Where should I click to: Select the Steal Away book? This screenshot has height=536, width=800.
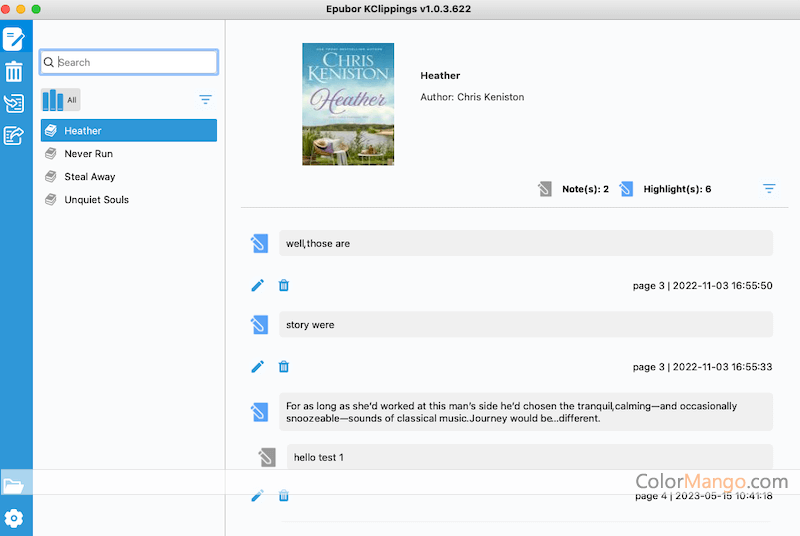click(89, 177)
